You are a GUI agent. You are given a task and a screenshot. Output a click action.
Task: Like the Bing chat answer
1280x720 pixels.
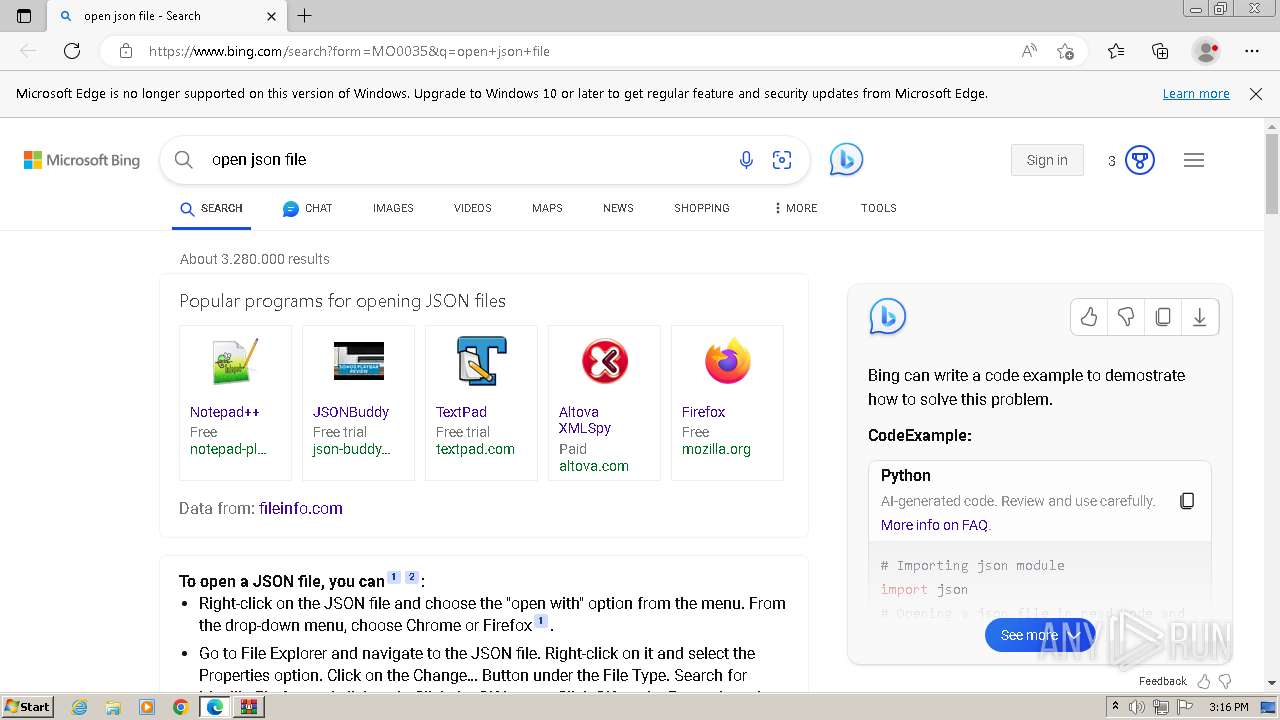[1089, 317]
